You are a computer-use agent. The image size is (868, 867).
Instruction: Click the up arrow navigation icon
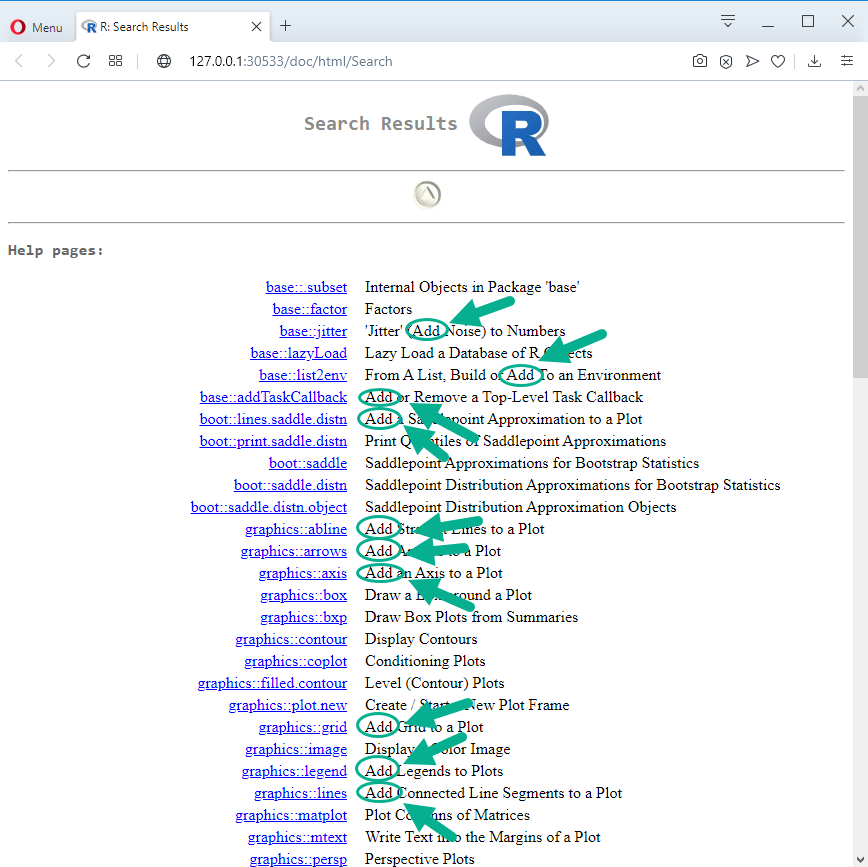pyautogui.click(x=427, y=194)
